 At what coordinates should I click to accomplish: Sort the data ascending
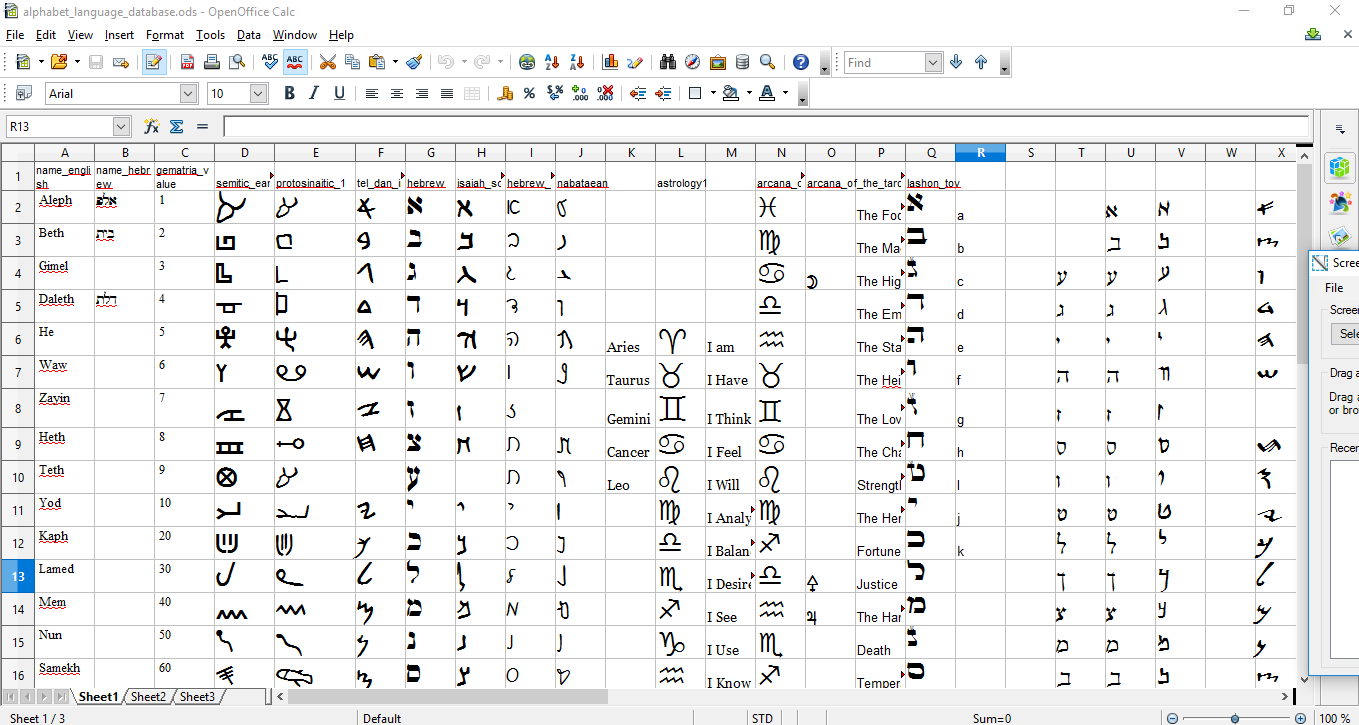[551, 62]
